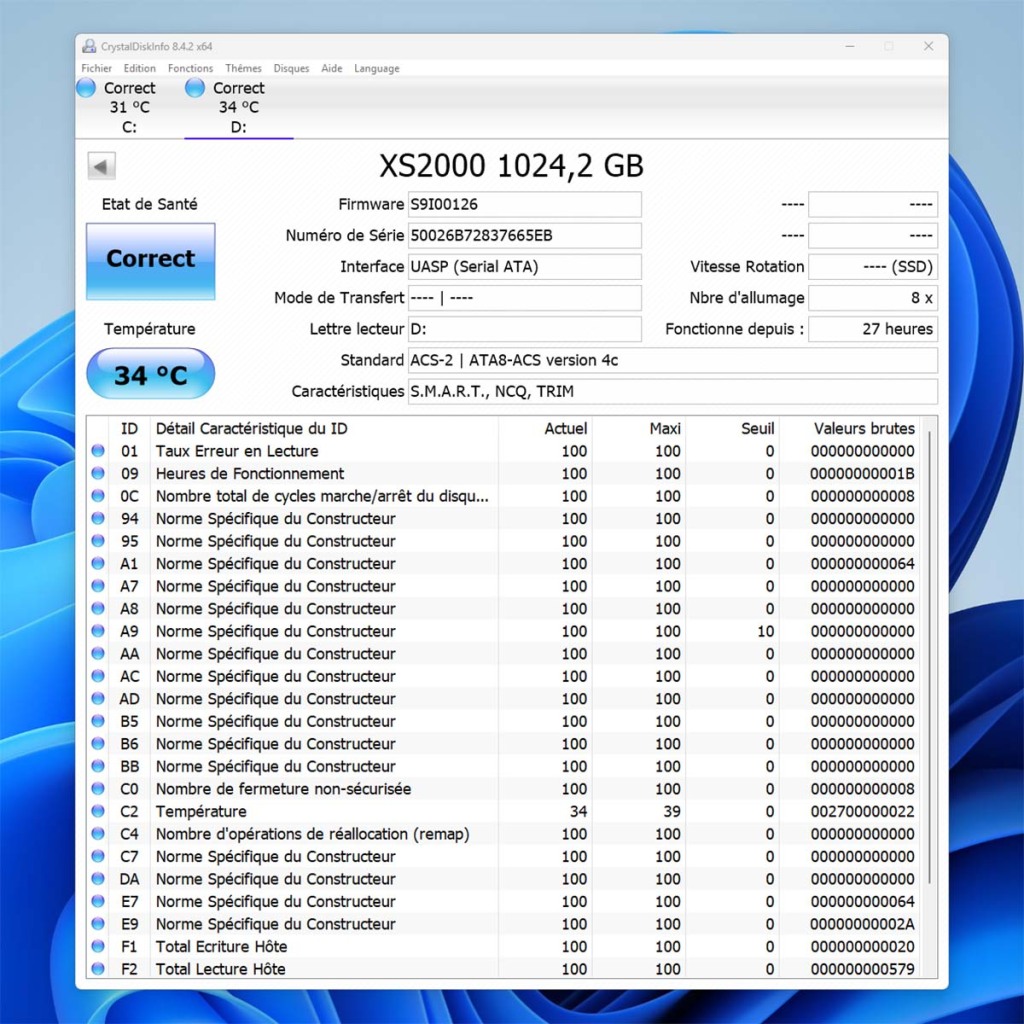Click the status dot for ID C0
The height and width of the screenshot is (1024, 1024).
(98, 788)
